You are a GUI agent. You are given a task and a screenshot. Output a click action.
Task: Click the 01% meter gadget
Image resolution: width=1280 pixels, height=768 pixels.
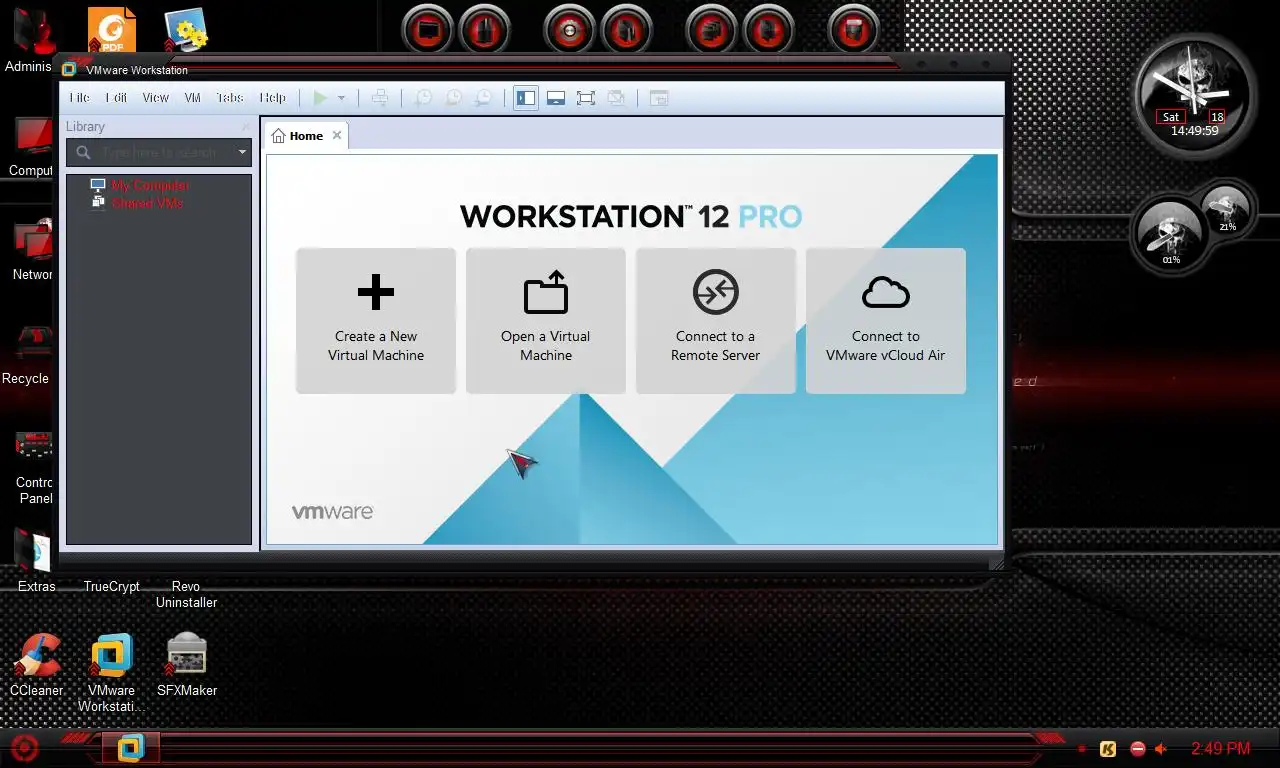[1170, 235]
